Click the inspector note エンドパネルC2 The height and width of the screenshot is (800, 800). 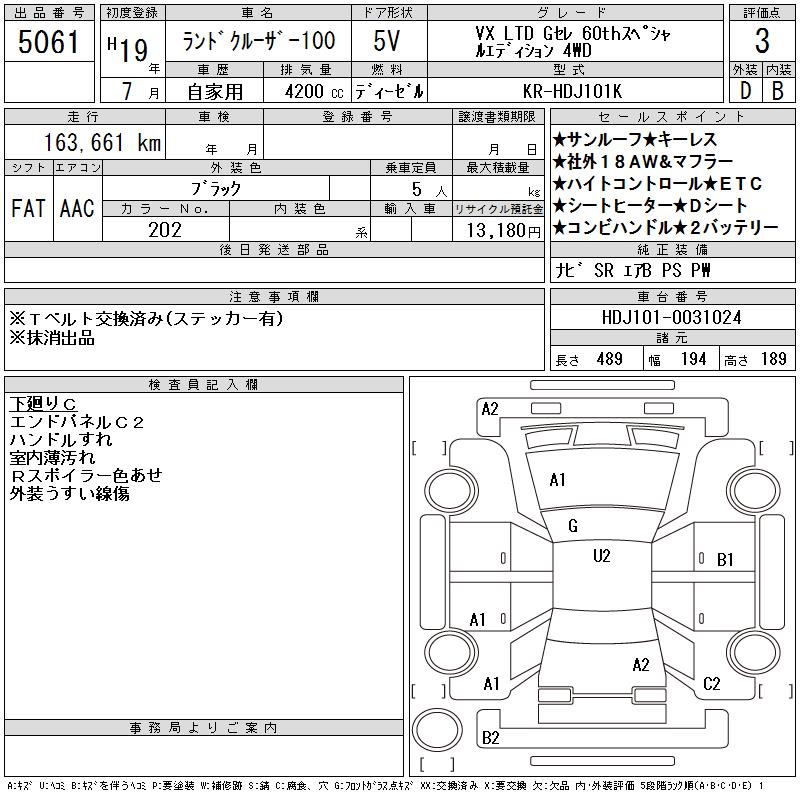[77, 422]
